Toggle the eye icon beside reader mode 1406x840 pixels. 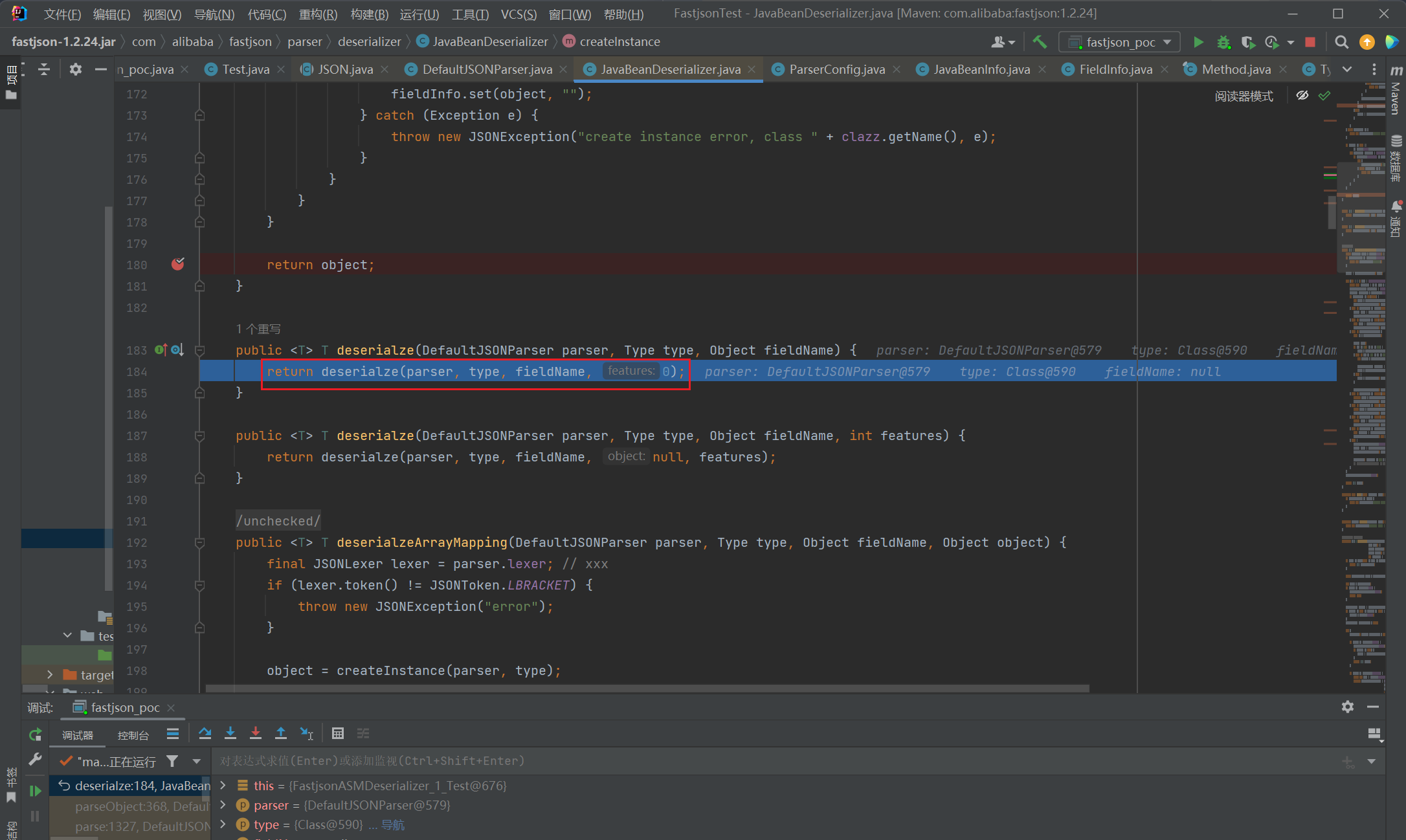[x=1302, y=96]
